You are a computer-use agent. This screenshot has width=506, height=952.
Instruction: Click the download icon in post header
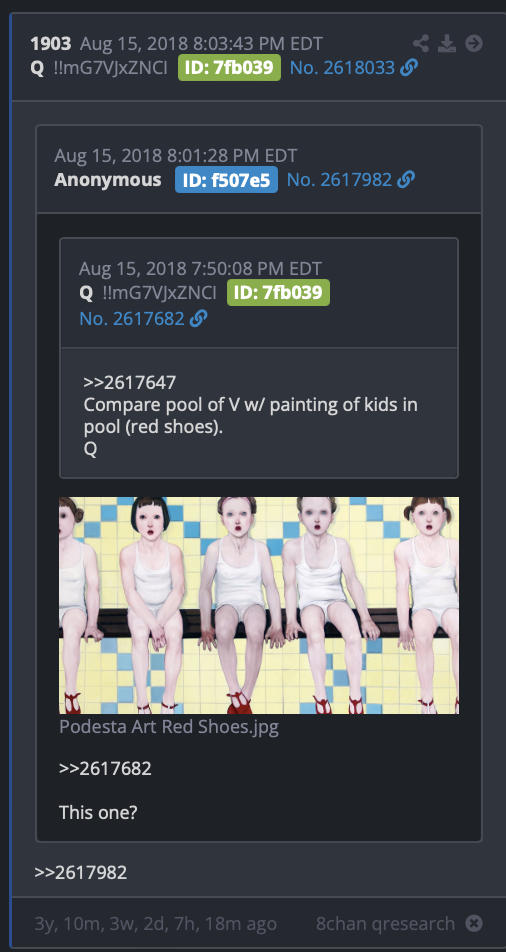pyautogui.click(x=447, y=43)
